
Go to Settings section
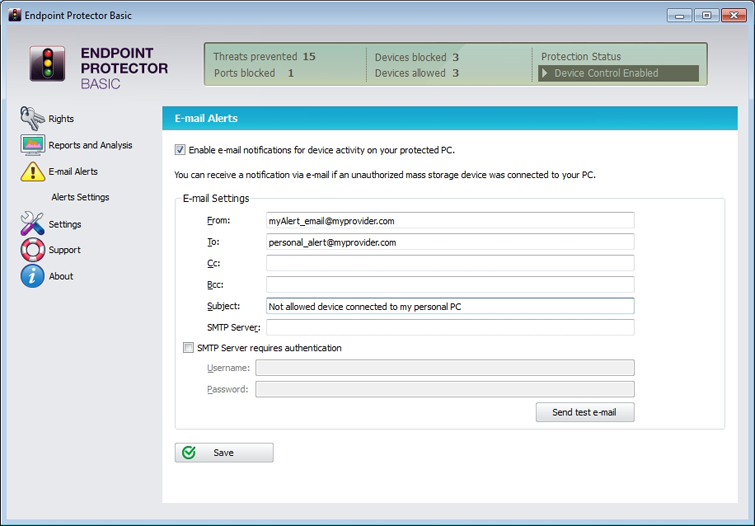coord(65,224)
